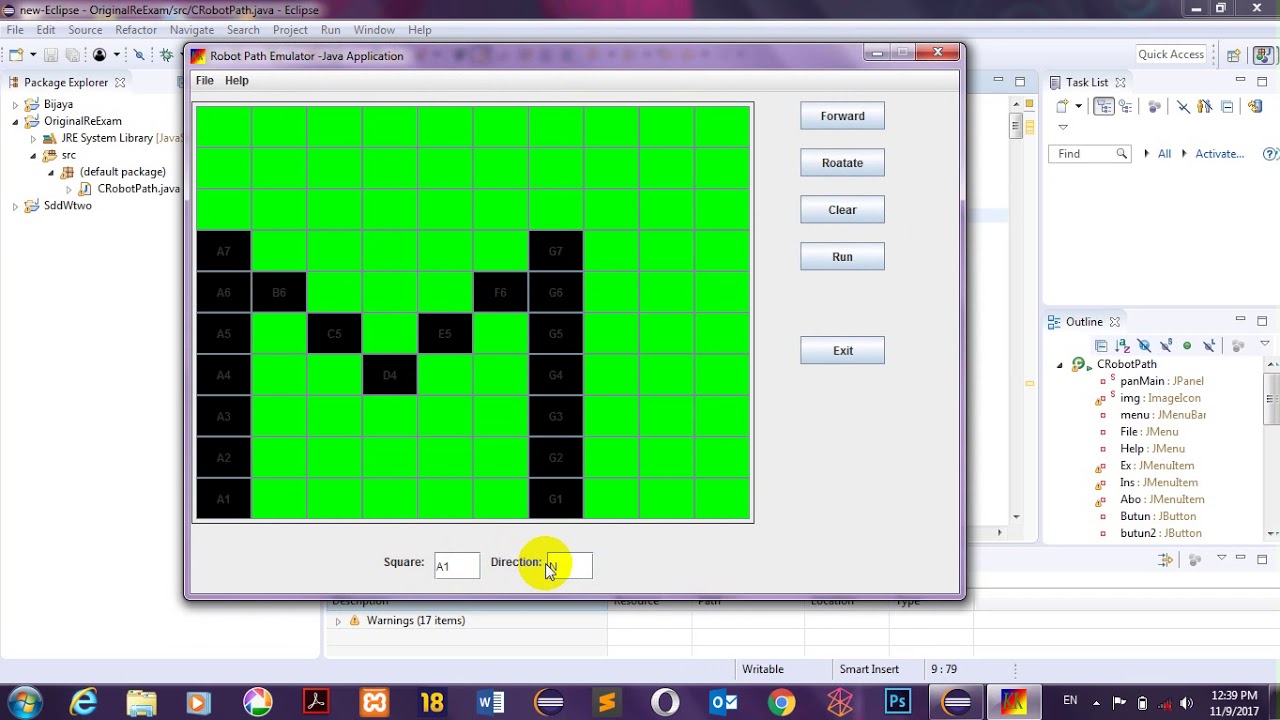Viewport: 1280px width, 720px height.
Task: Toggle Hide Fields icon in Outline toolbar
Action: pos(1144,345)
